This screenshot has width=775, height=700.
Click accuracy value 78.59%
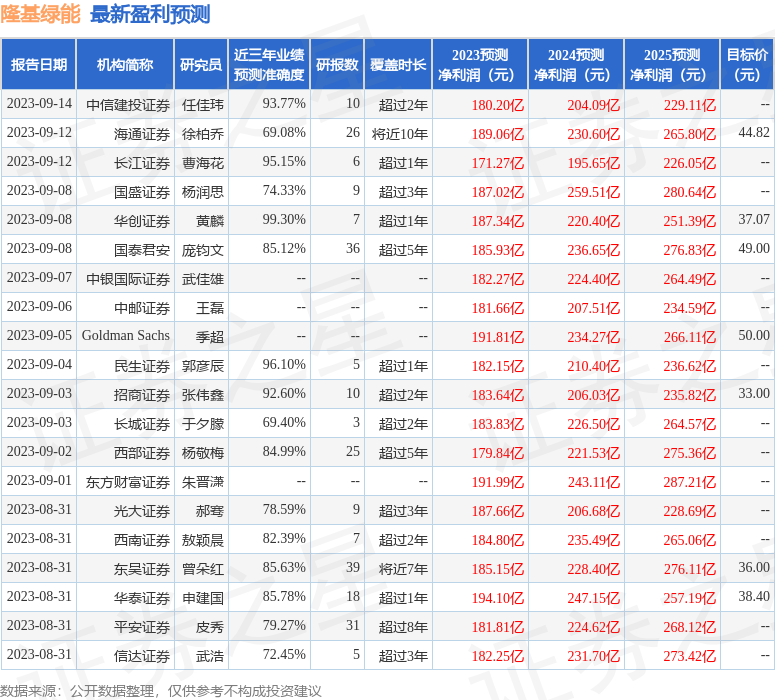tap(284, 510)
